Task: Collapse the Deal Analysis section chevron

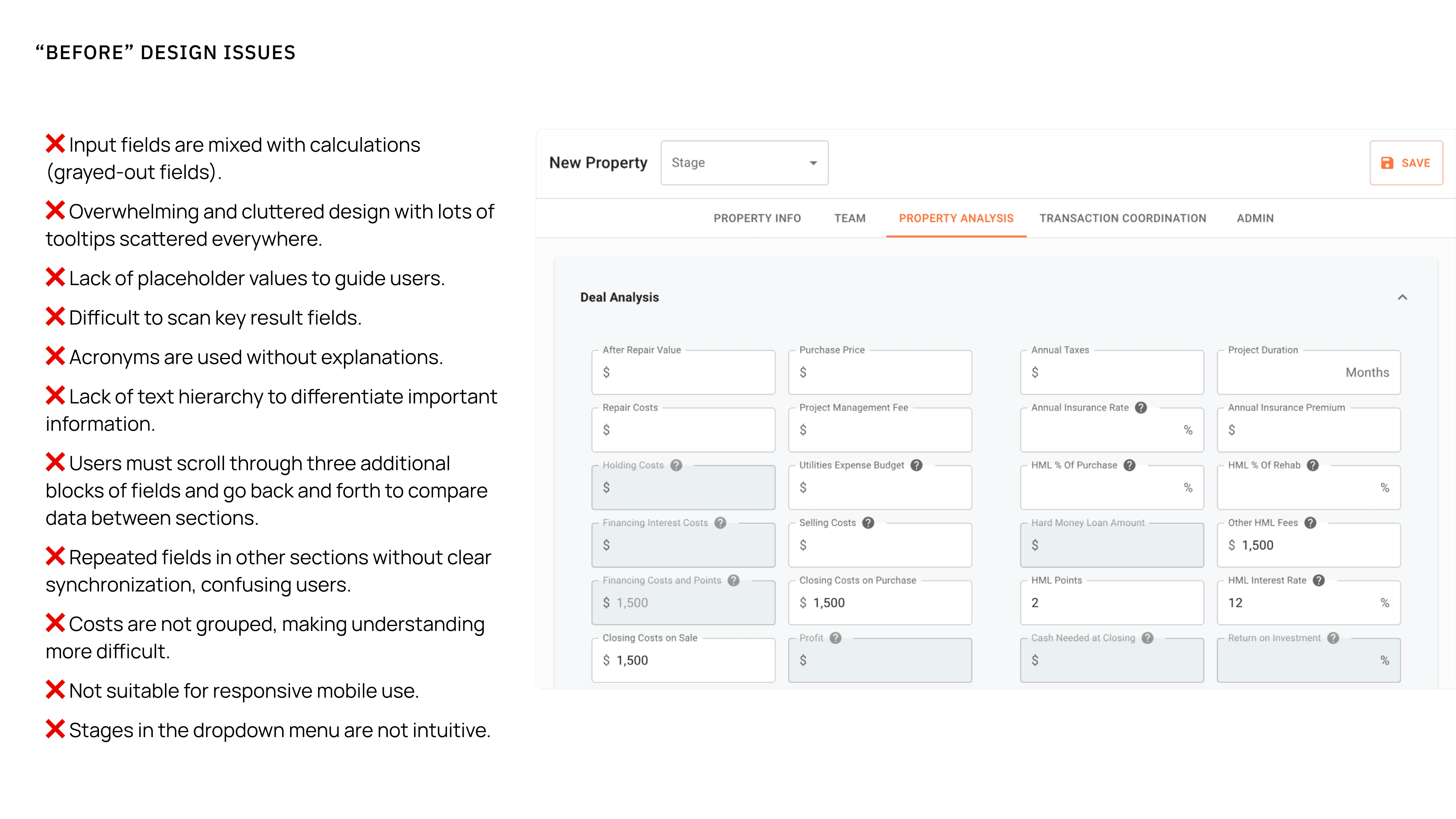Action: [1402, 297]
